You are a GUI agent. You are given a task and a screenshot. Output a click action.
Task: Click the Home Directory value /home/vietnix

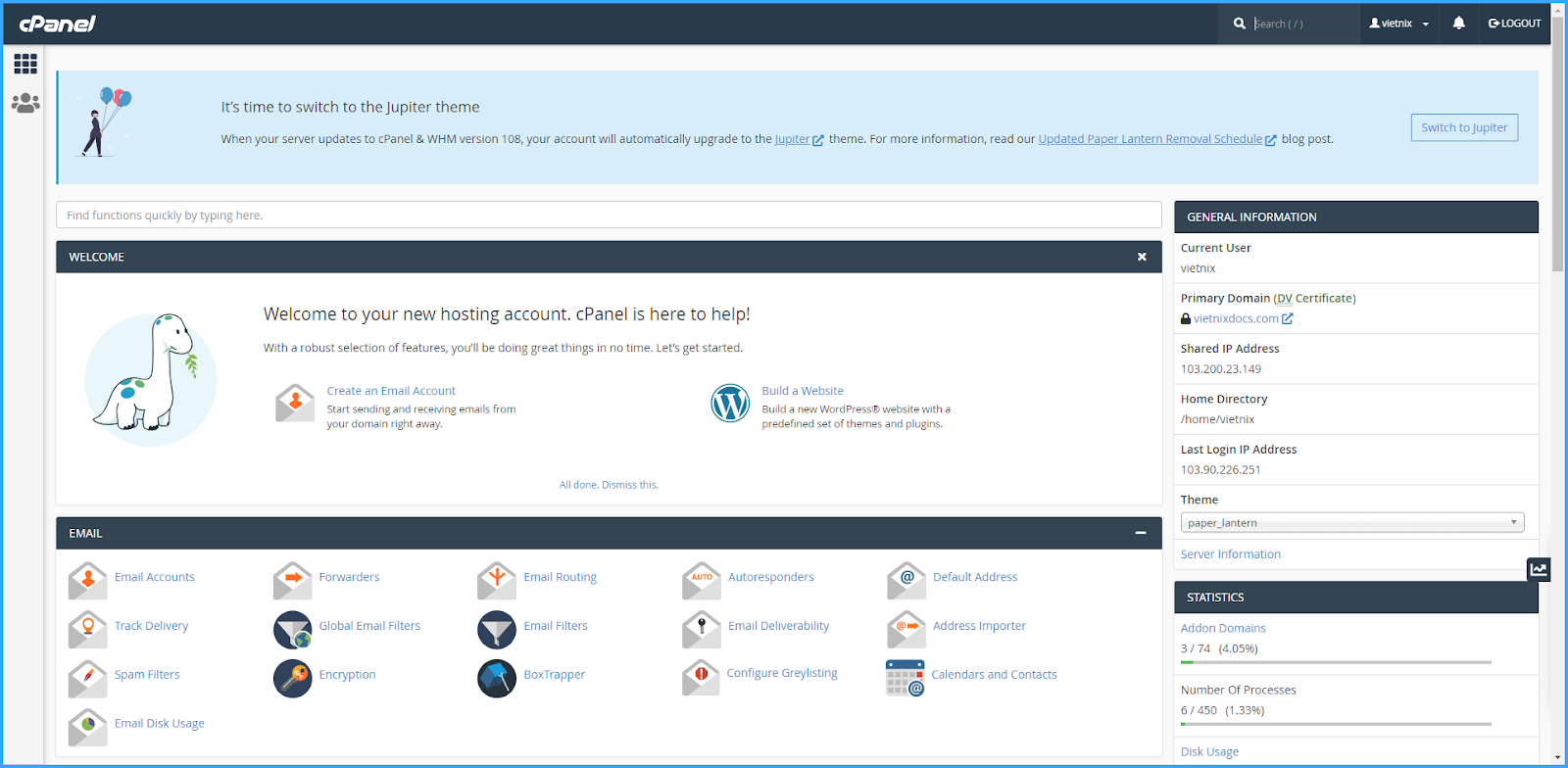coord(1217,419)
